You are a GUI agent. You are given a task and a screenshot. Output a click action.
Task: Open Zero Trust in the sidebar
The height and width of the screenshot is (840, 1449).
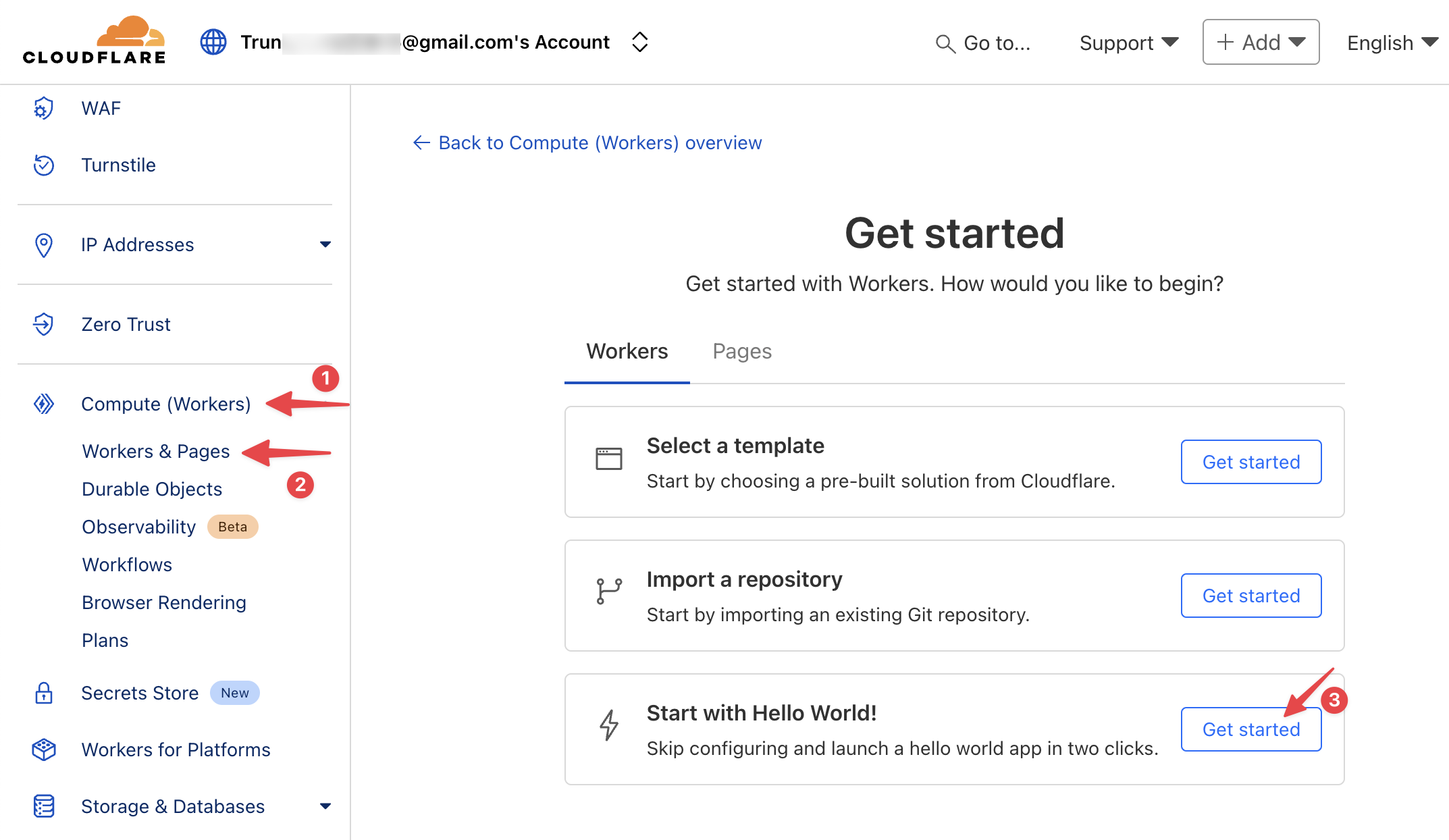(x=126, y=324)
